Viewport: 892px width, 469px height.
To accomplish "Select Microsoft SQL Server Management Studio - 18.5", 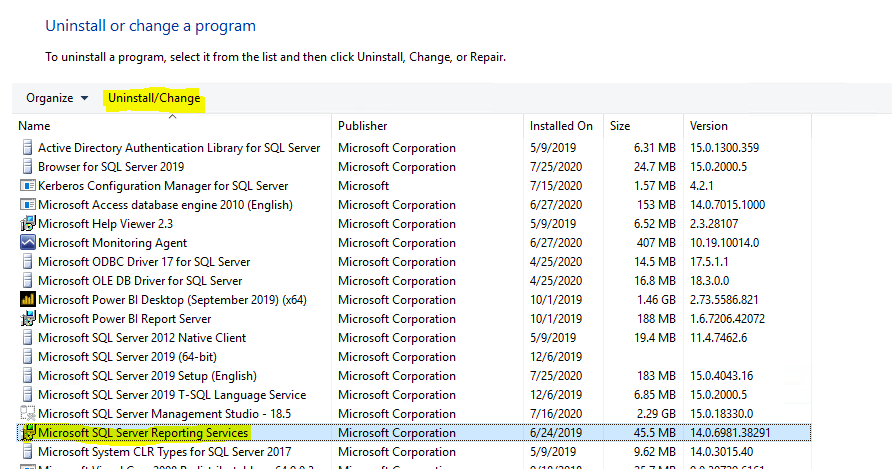I will [x=164, y=414].
